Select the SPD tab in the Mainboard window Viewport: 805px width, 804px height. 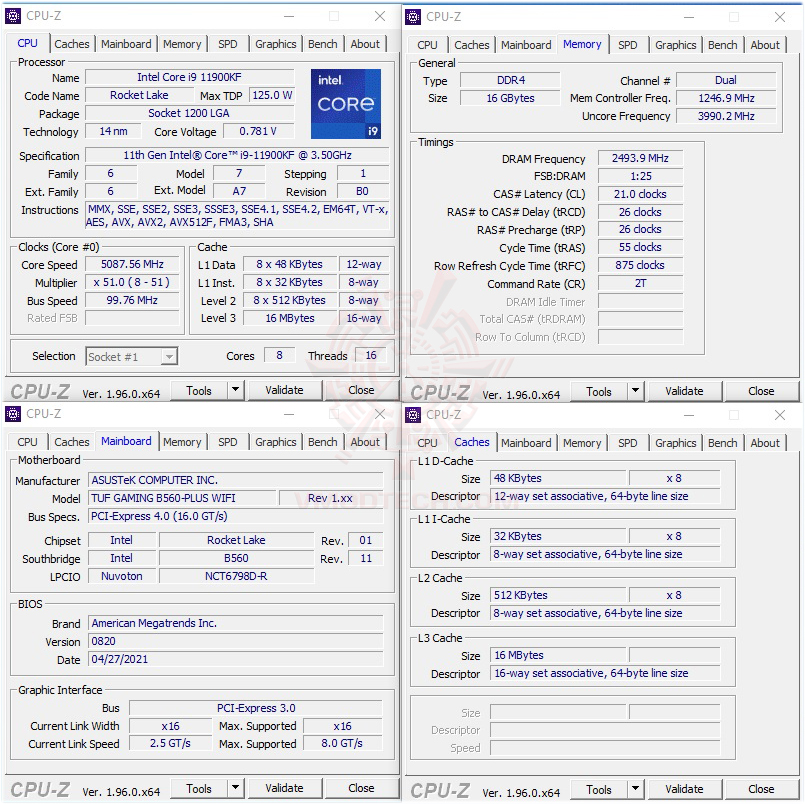pyautogui.click(x=227, y=442)
